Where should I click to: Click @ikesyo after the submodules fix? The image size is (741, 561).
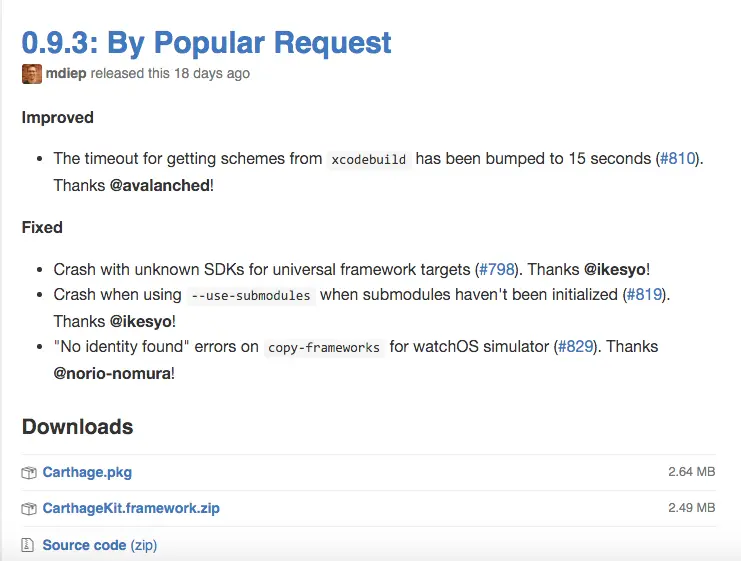coord(143,321)
